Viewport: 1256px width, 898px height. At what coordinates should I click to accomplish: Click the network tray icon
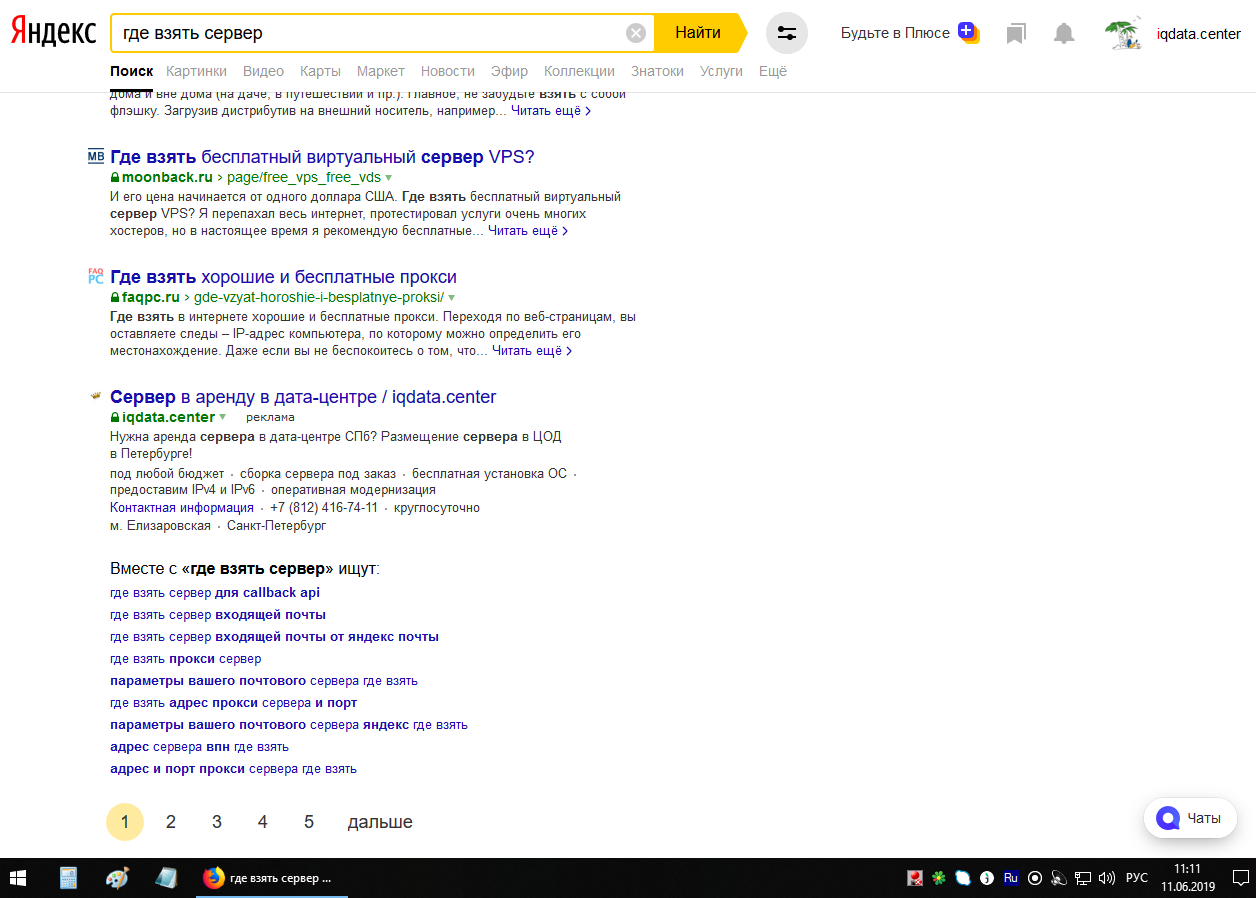coord(1083,878)
